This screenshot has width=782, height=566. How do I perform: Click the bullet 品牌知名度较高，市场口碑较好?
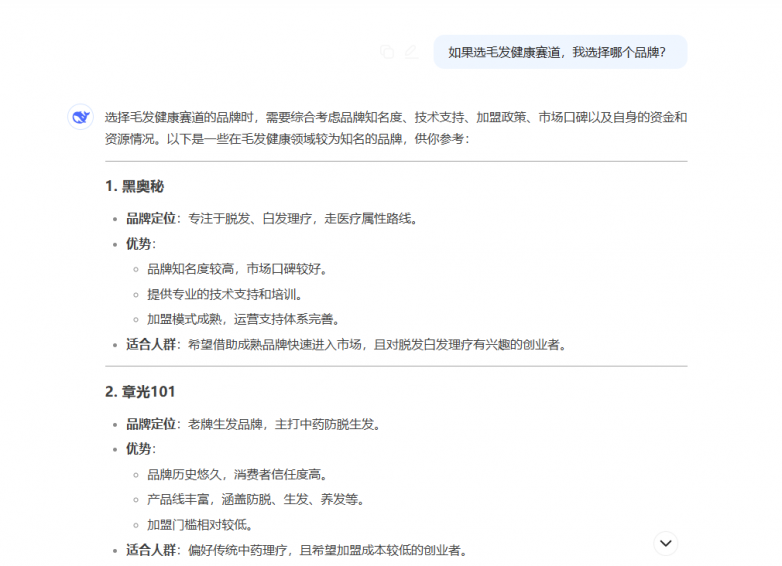(237, 269)
